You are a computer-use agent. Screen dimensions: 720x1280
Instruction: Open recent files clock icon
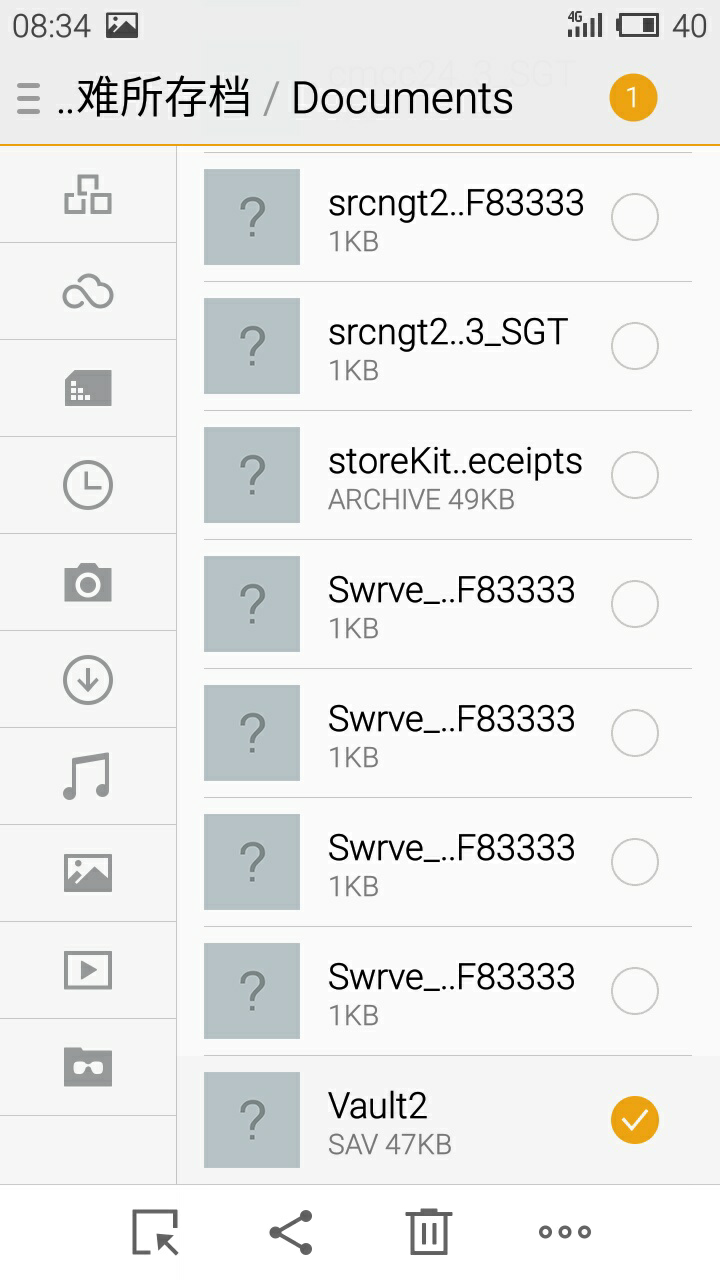(88, 485)
